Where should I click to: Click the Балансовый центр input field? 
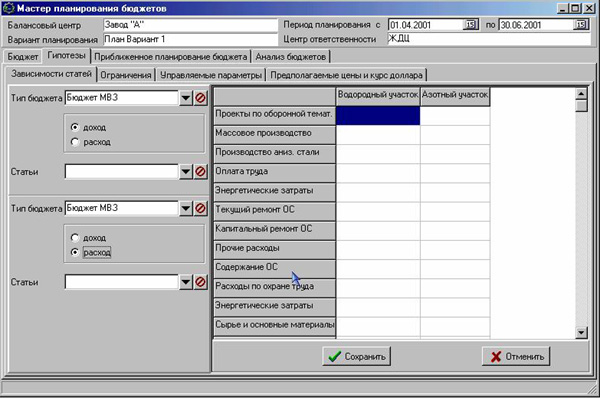pyautogui.click(x=190, y=25)
